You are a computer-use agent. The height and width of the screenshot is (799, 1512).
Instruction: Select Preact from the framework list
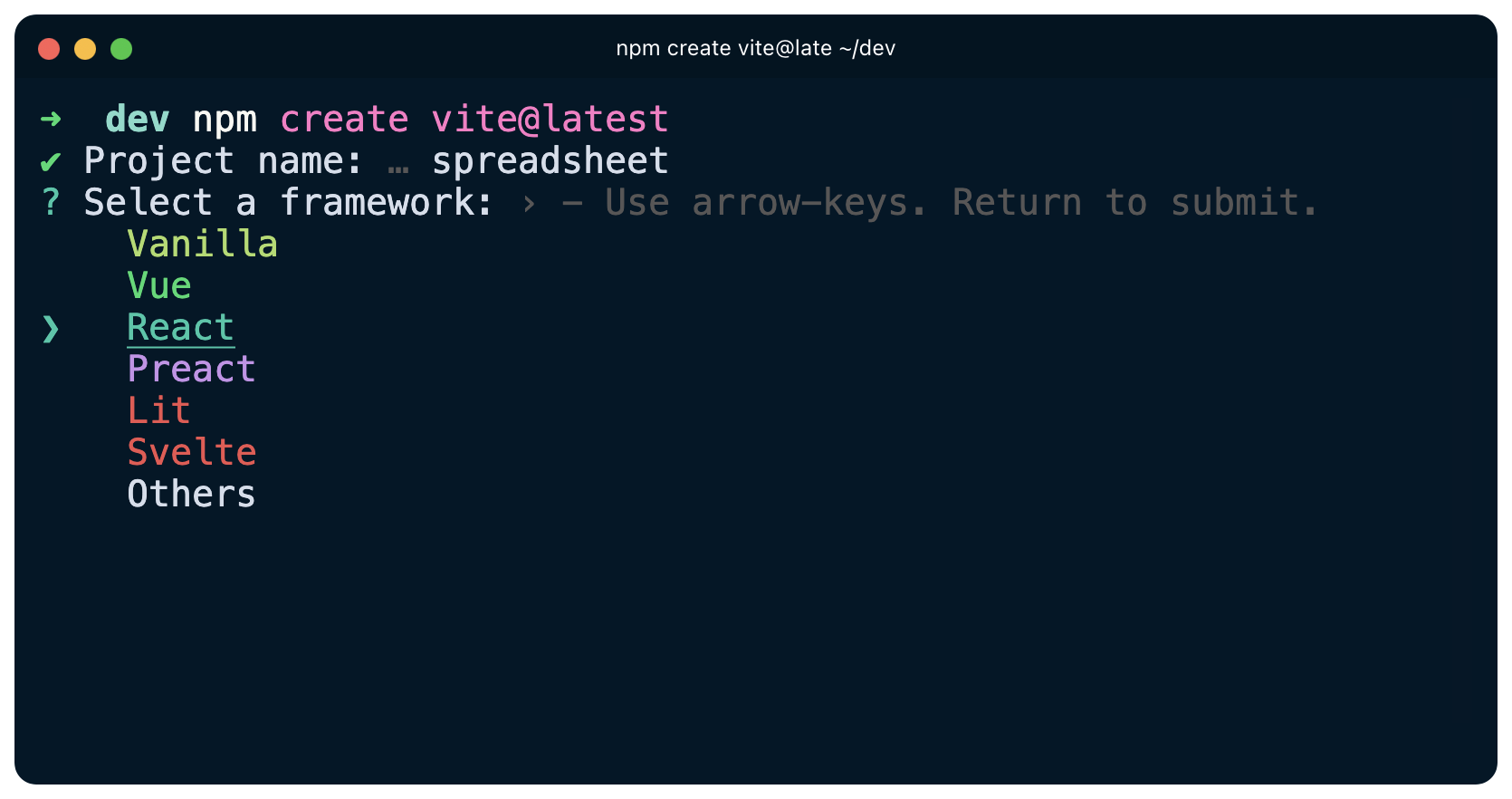pyautogui.click(x=191, y=369)
